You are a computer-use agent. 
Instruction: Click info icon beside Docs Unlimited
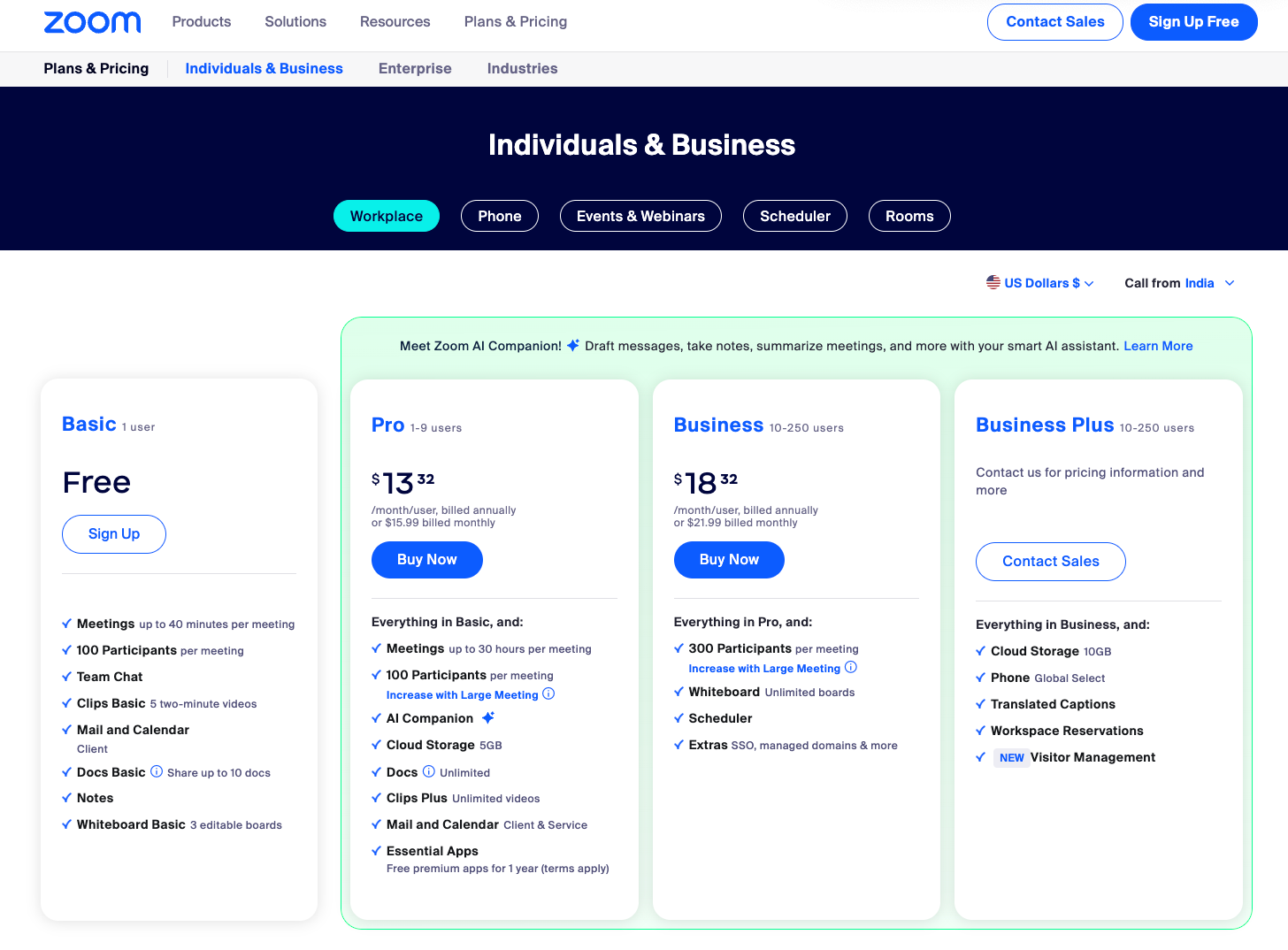tap(429, 771)
